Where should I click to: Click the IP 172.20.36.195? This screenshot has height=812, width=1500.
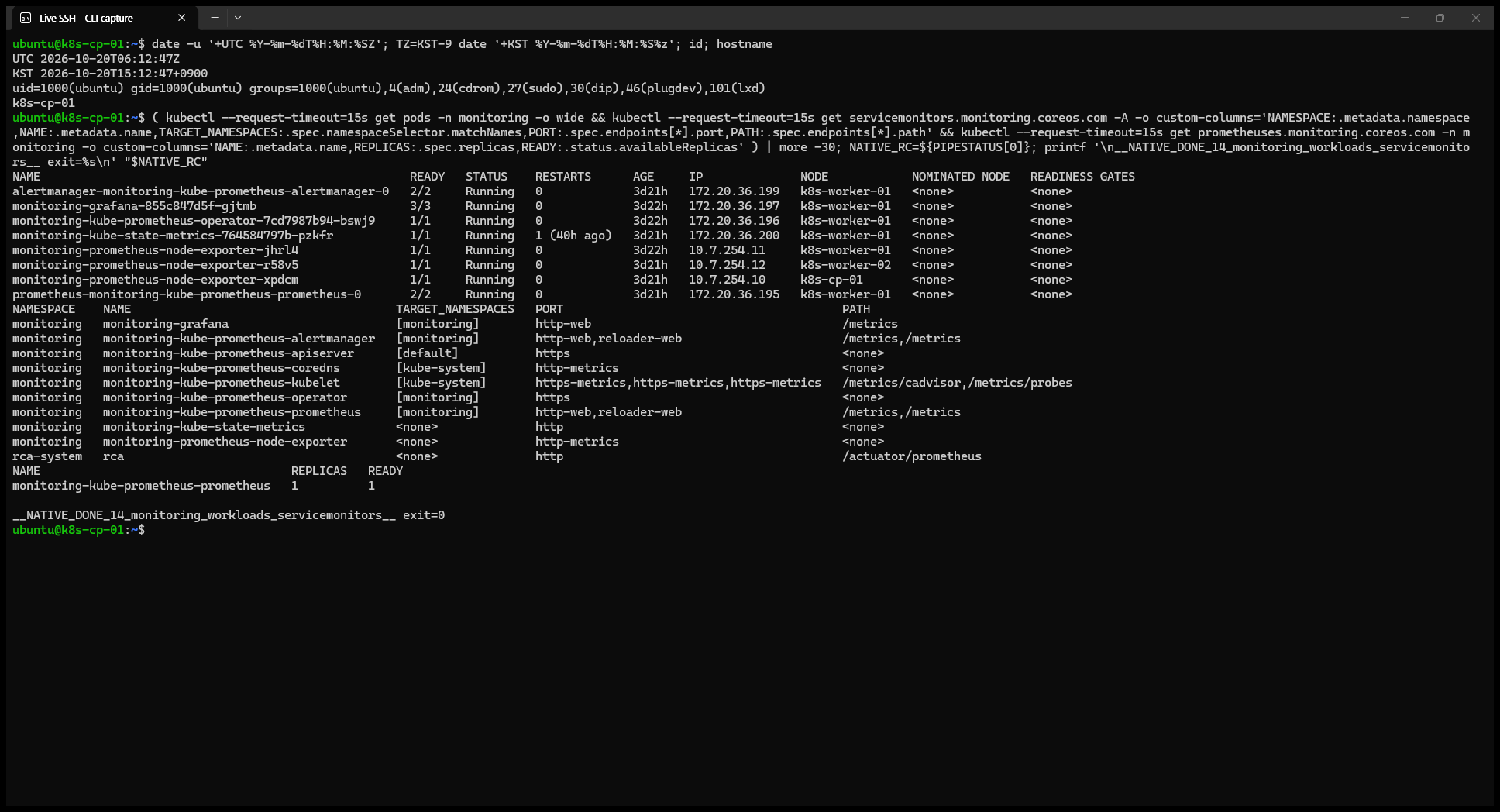(734, 294)
